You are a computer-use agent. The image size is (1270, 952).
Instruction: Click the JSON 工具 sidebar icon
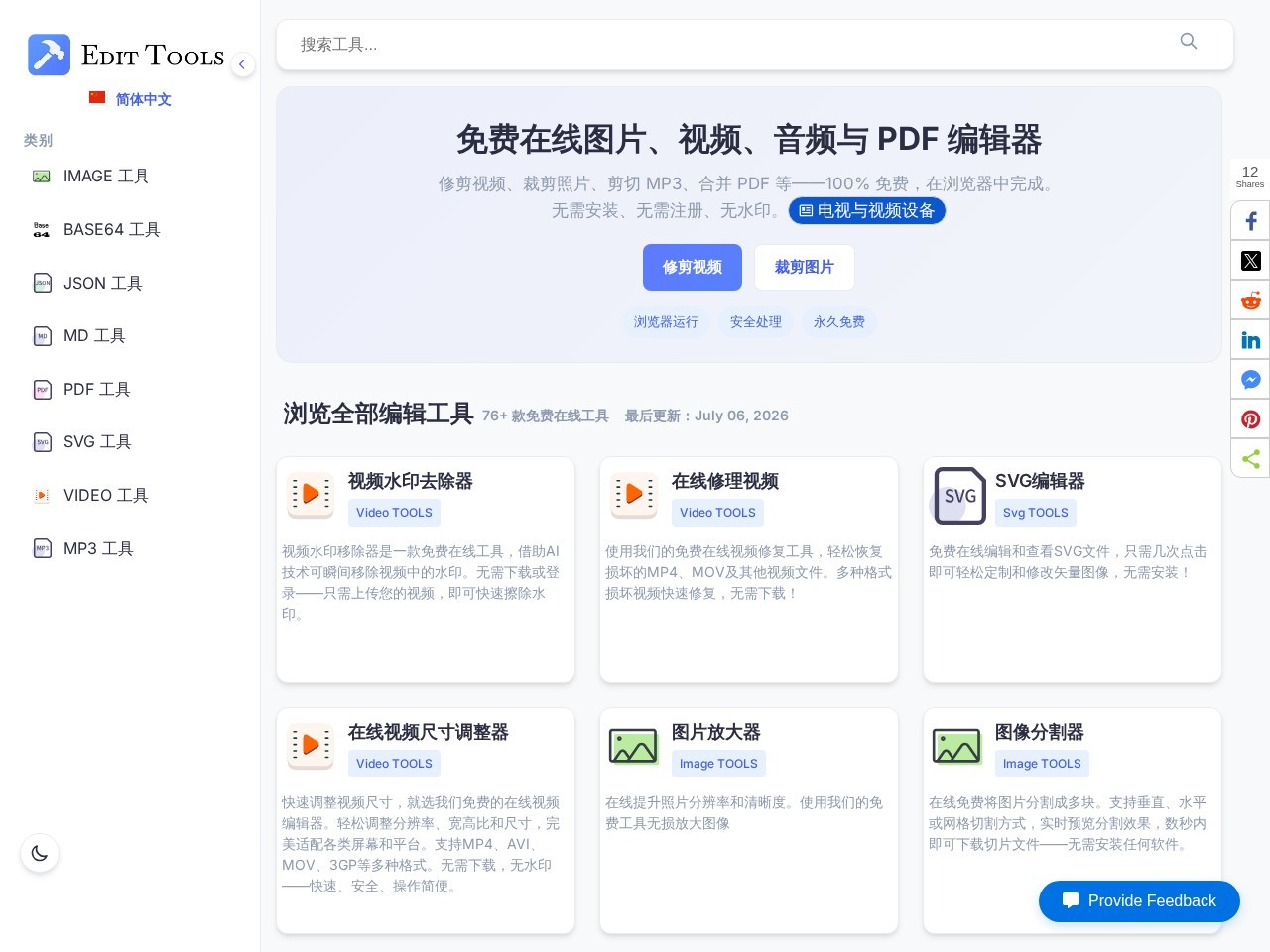pos(42,284)
